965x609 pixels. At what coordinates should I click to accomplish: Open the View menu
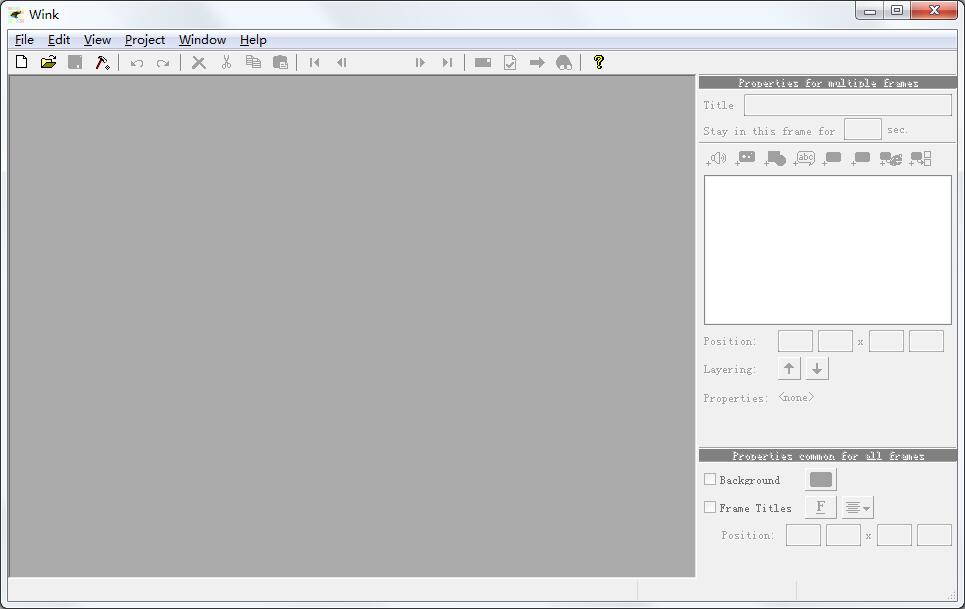click(x=97, y=40)
